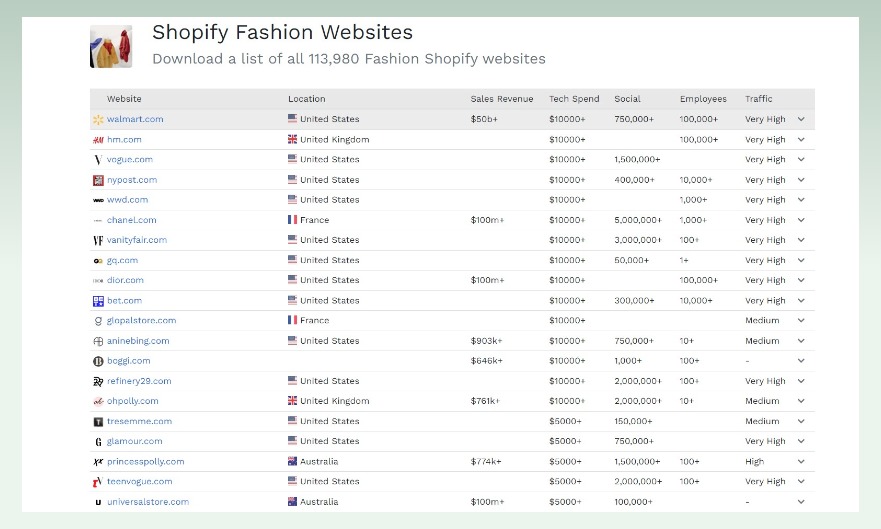Click the bet.com favicon

[x=98, y=301]
